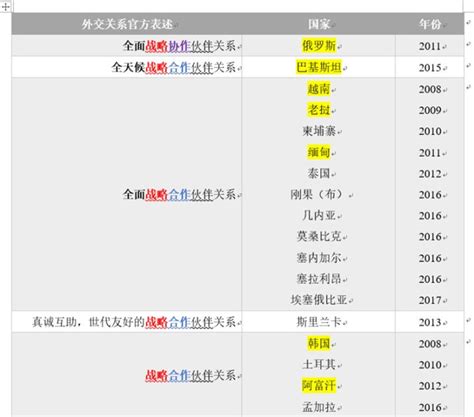
Task: Click the 土耳其 country cell
Action: 319,364
